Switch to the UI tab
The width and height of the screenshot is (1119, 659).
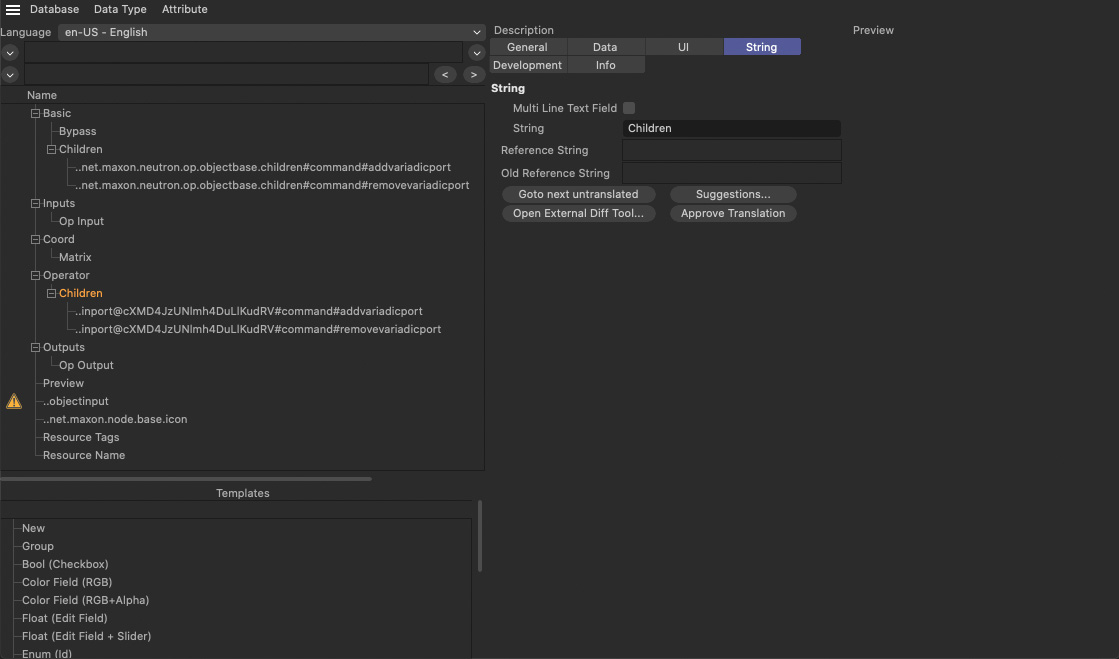click(x=683, y=47)
